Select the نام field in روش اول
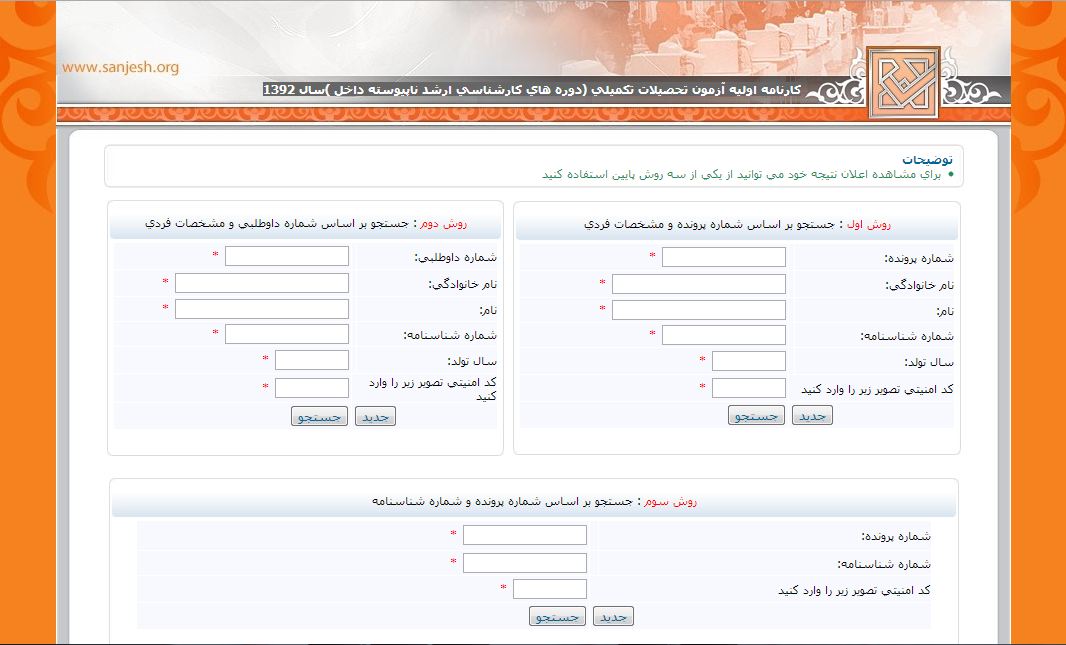 698,310
